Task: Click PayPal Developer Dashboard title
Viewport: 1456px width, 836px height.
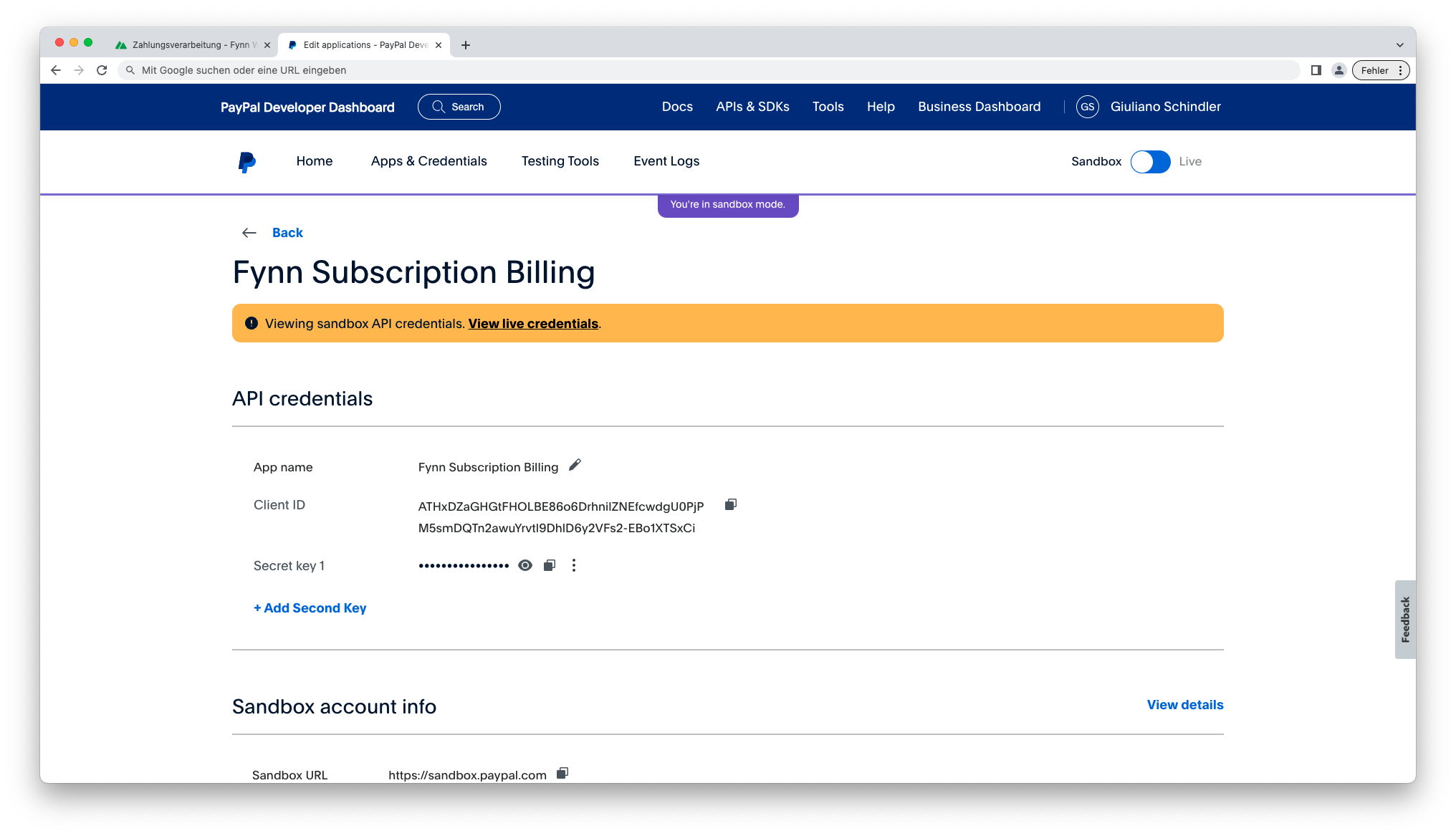Action: click(x=307, y=107)
